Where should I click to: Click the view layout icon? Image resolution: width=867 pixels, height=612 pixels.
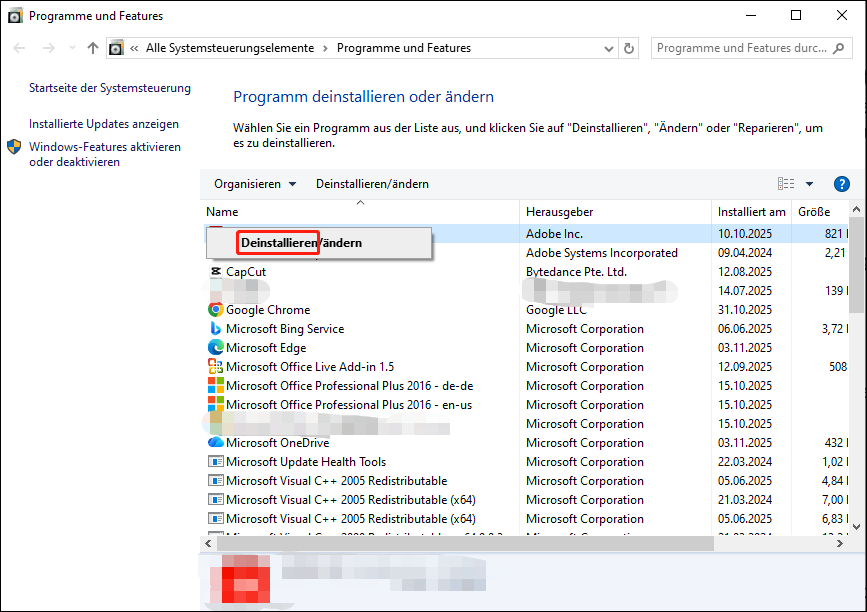pyautogui.click(x=786, y=184)
